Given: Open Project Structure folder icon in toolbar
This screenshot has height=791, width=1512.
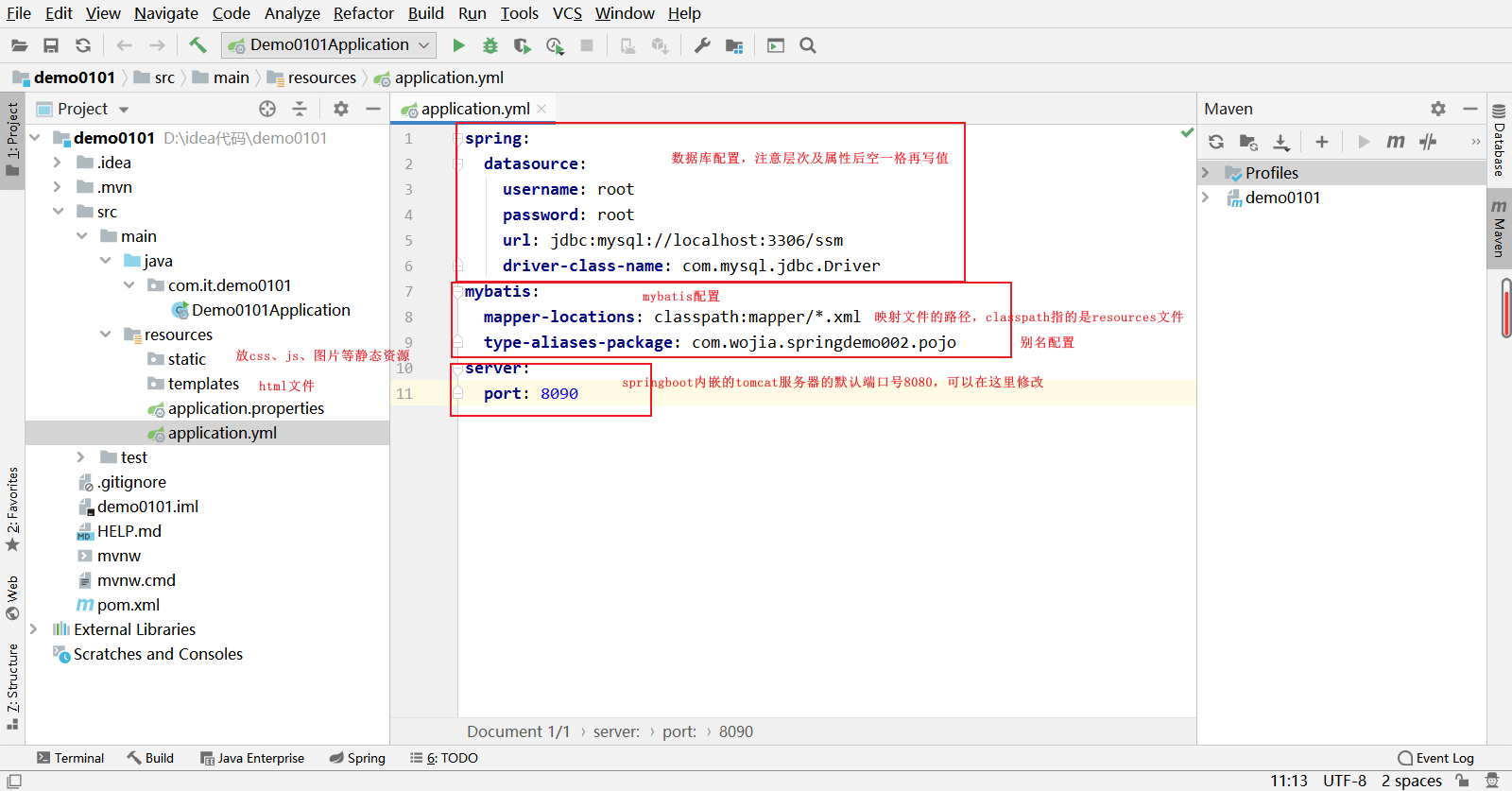Looking at the screenshot, I should tap(734, 45).
